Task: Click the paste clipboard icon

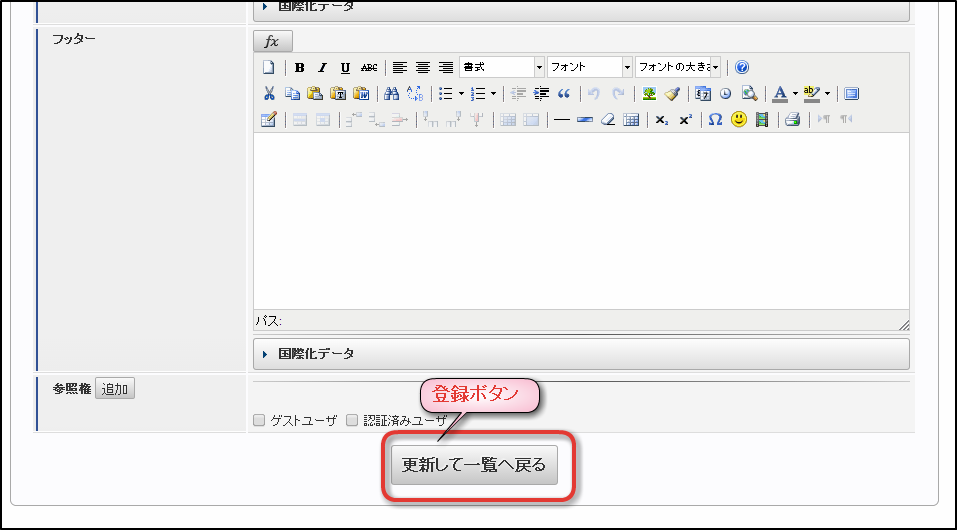Action: pos(314,93)
